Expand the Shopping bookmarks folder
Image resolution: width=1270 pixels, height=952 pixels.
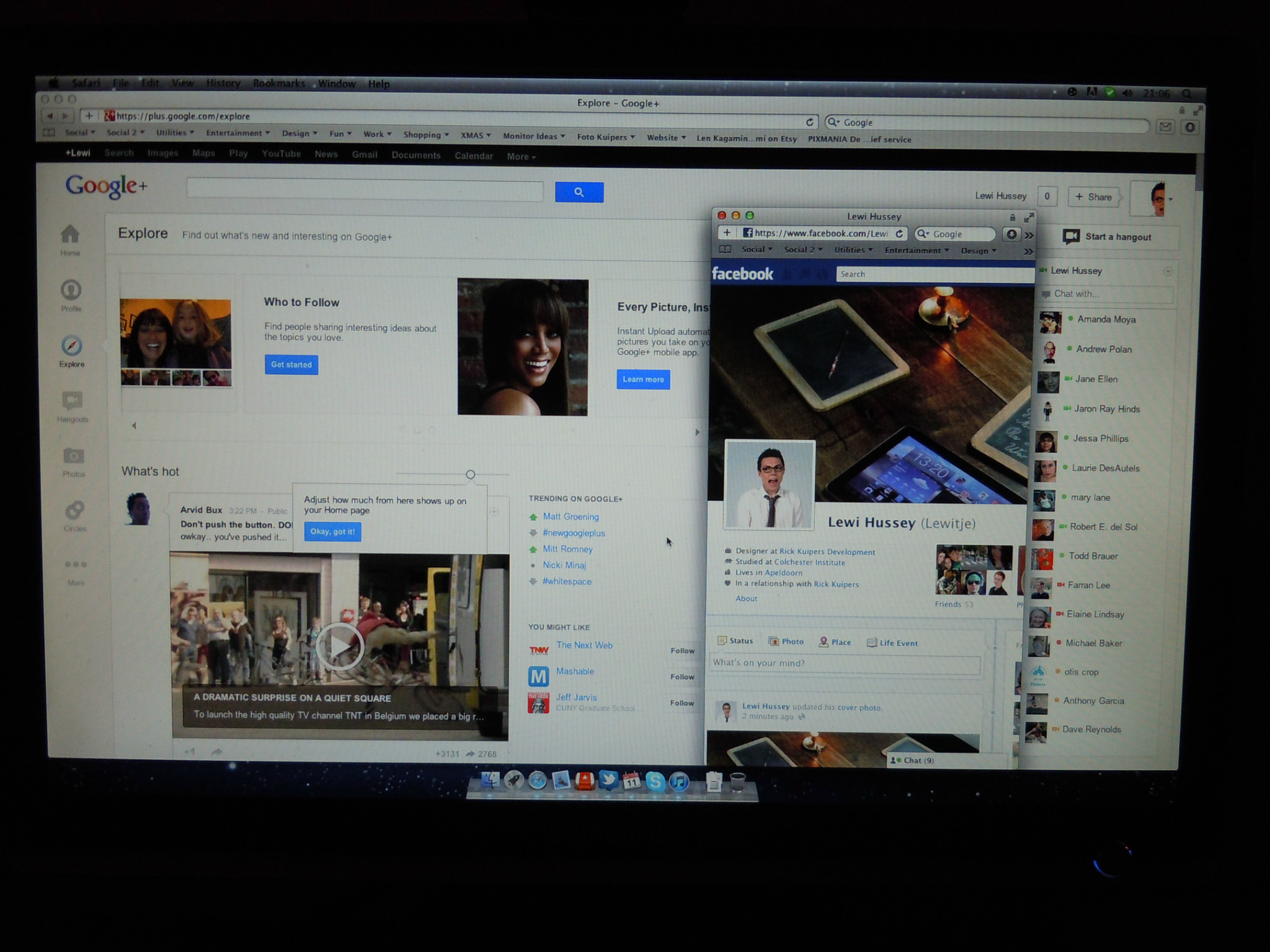pyautogui.click(x=426, y=135)
